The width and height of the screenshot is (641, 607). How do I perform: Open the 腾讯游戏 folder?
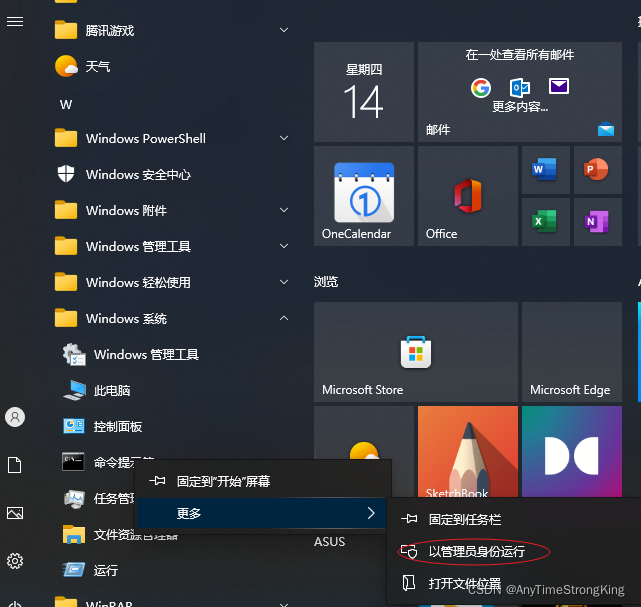(x=172, y=30)
